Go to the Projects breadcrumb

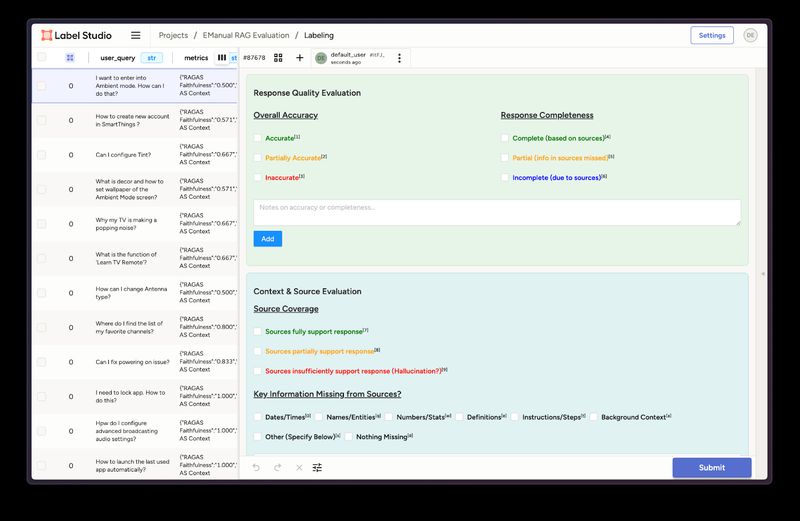point(173,35)
